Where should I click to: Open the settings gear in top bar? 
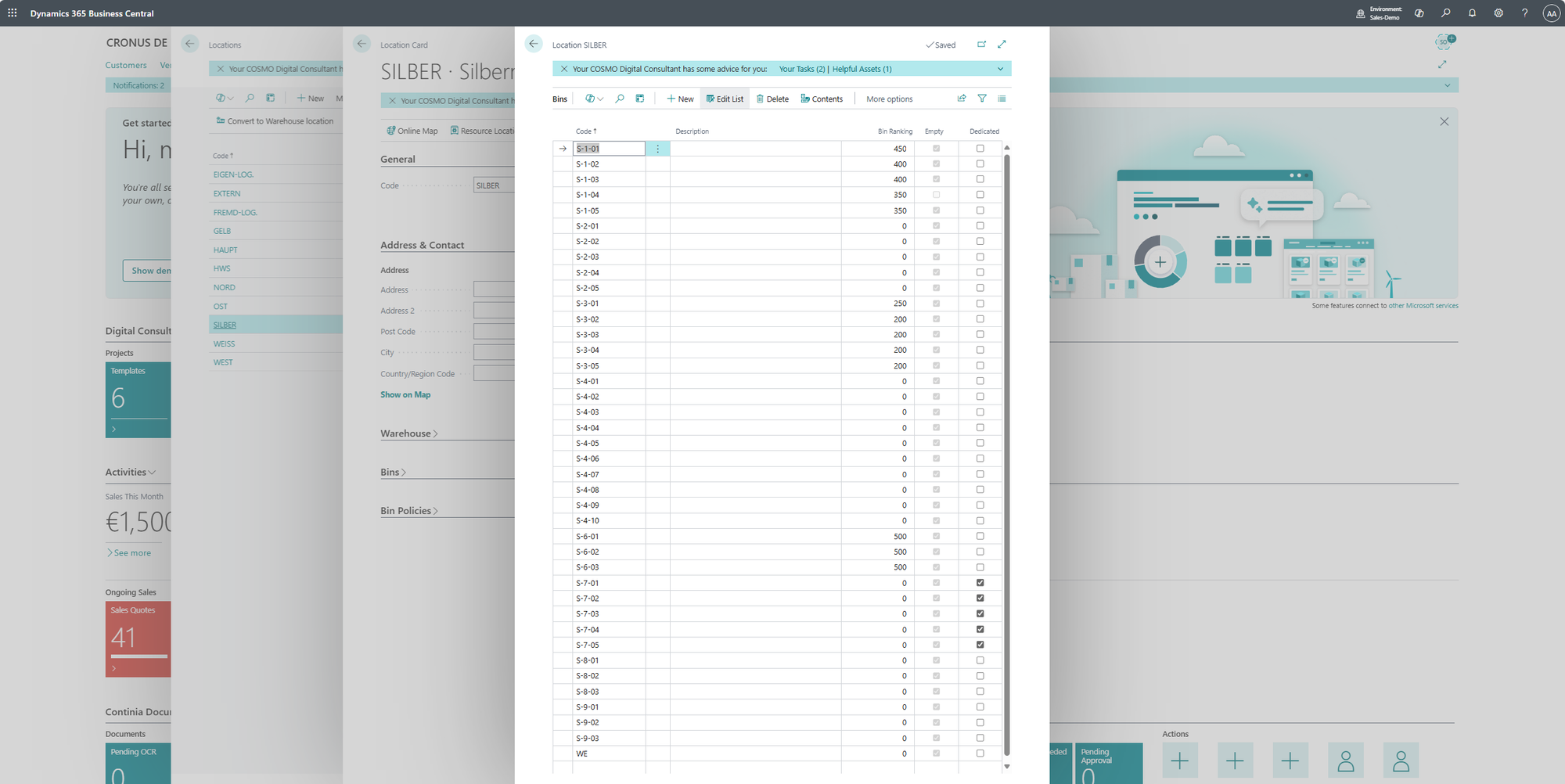click(1498, 13)
